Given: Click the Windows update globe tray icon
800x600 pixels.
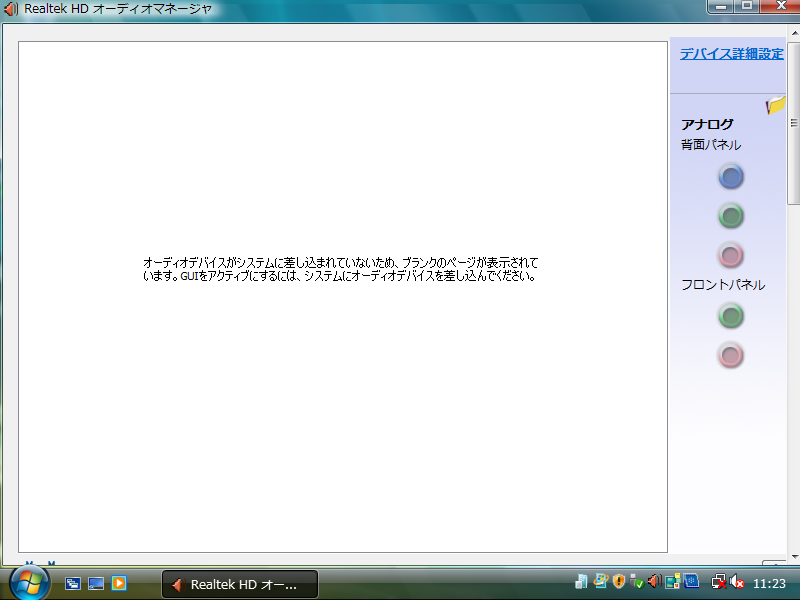Looking at the screenshot, I should point(601,581).
